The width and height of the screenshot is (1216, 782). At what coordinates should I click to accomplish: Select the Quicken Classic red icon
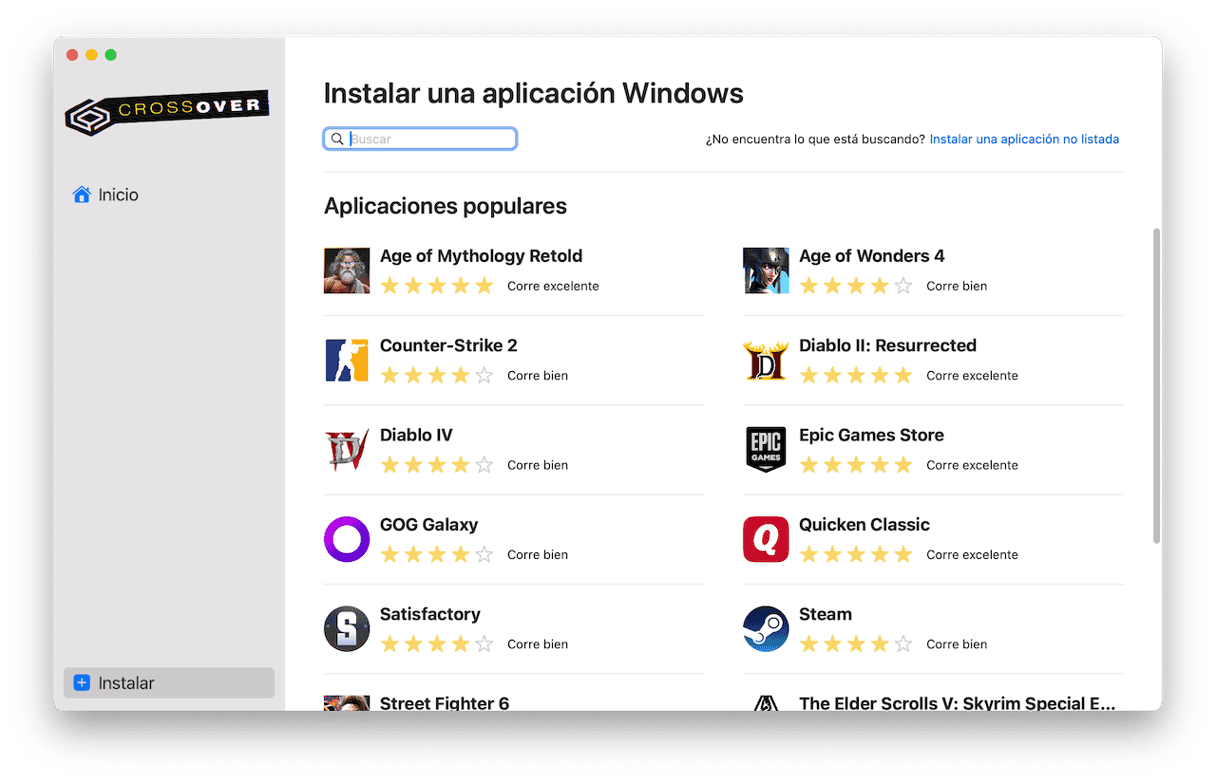pos(766,539)
